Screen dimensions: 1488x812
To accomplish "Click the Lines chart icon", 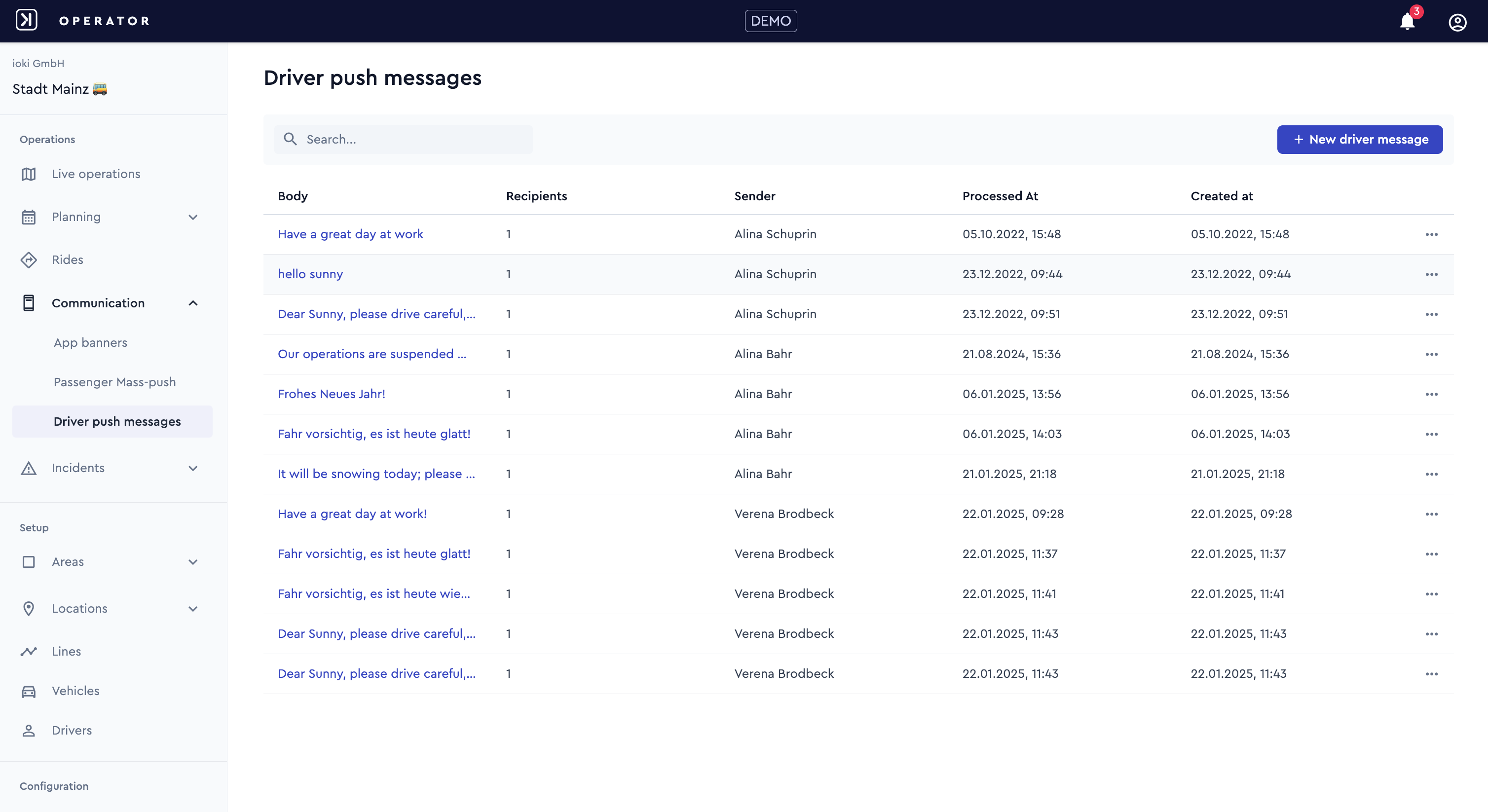I will tap(28, 652).
